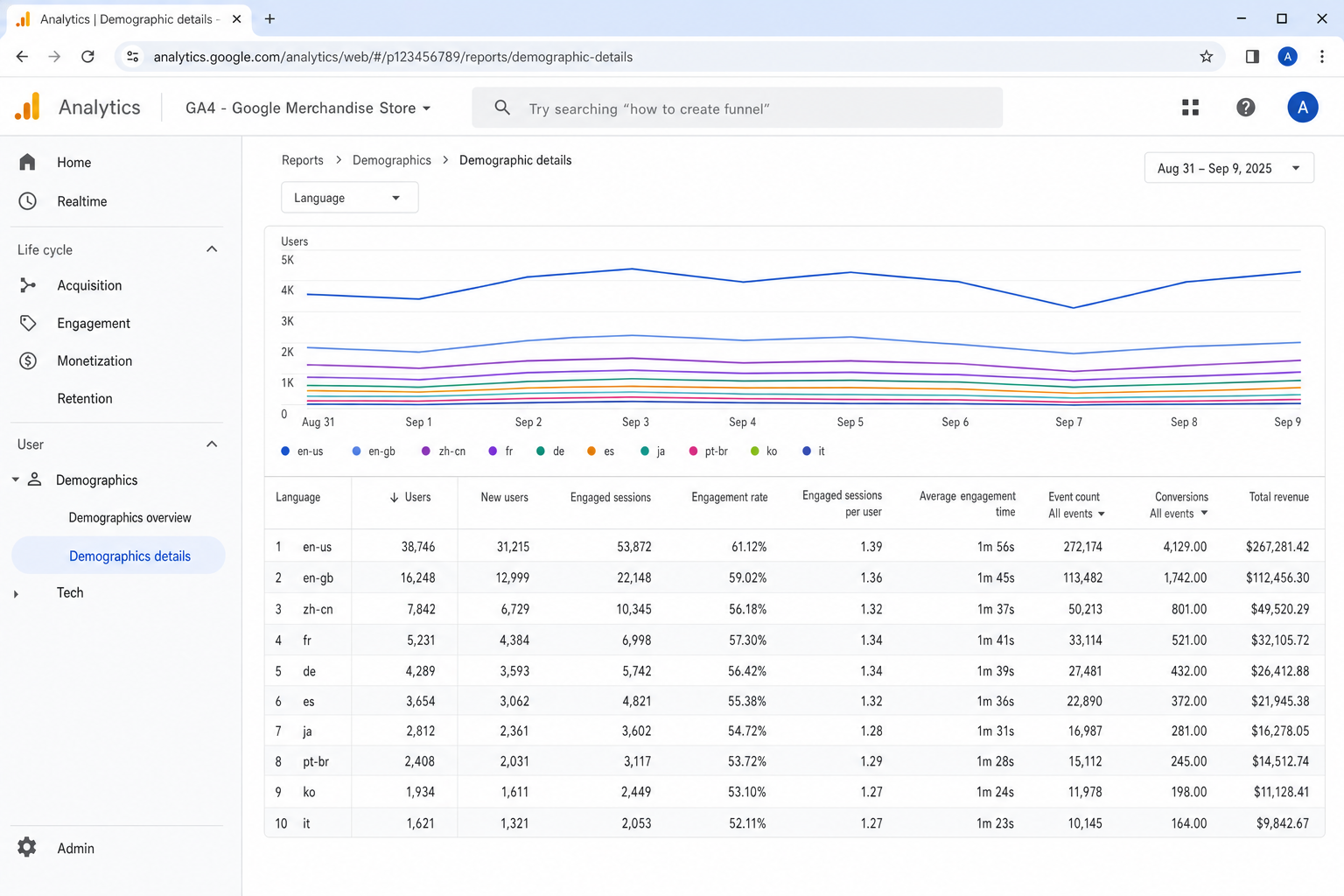Sort by Engaged sessions column header
Screen dimensions: 1344x896
click(x=611, y=497)
